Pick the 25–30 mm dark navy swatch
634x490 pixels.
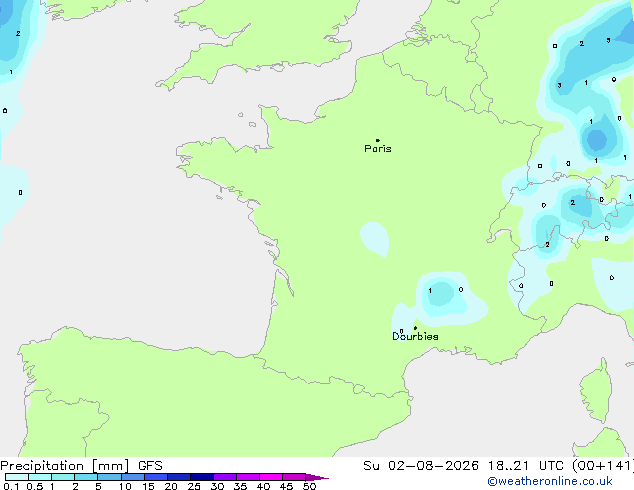(x=202, y=477)
